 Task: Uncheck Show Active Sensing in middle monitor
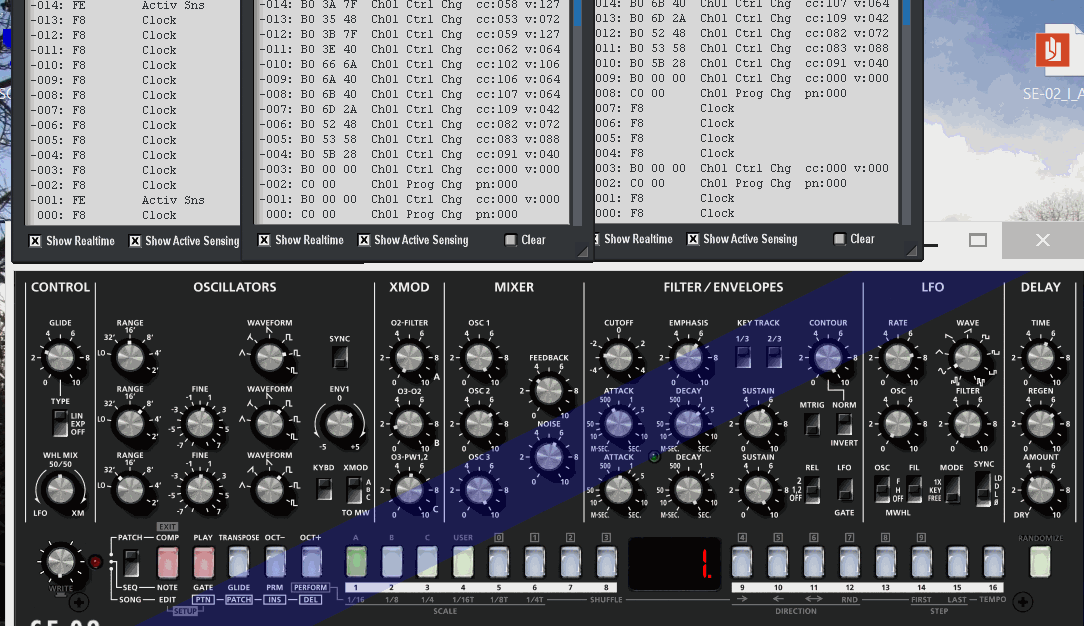click(365, 240)
